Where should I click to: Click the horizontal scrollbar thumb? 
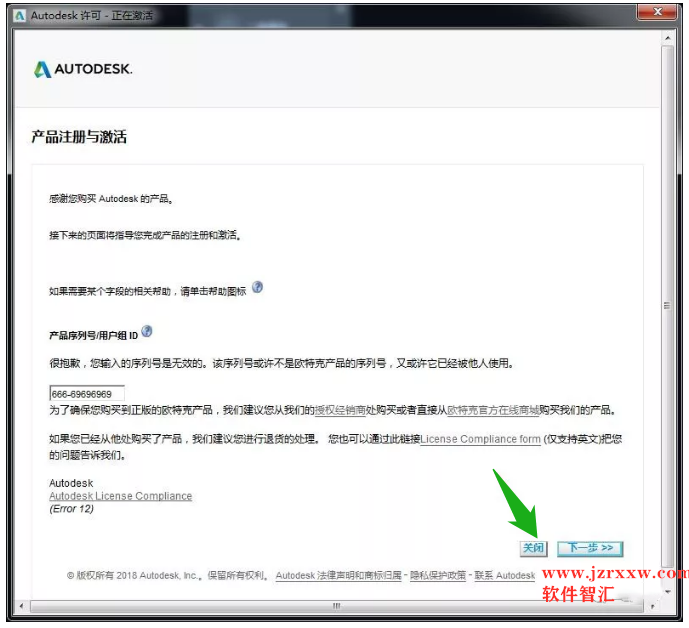click(x=337, y=606)
